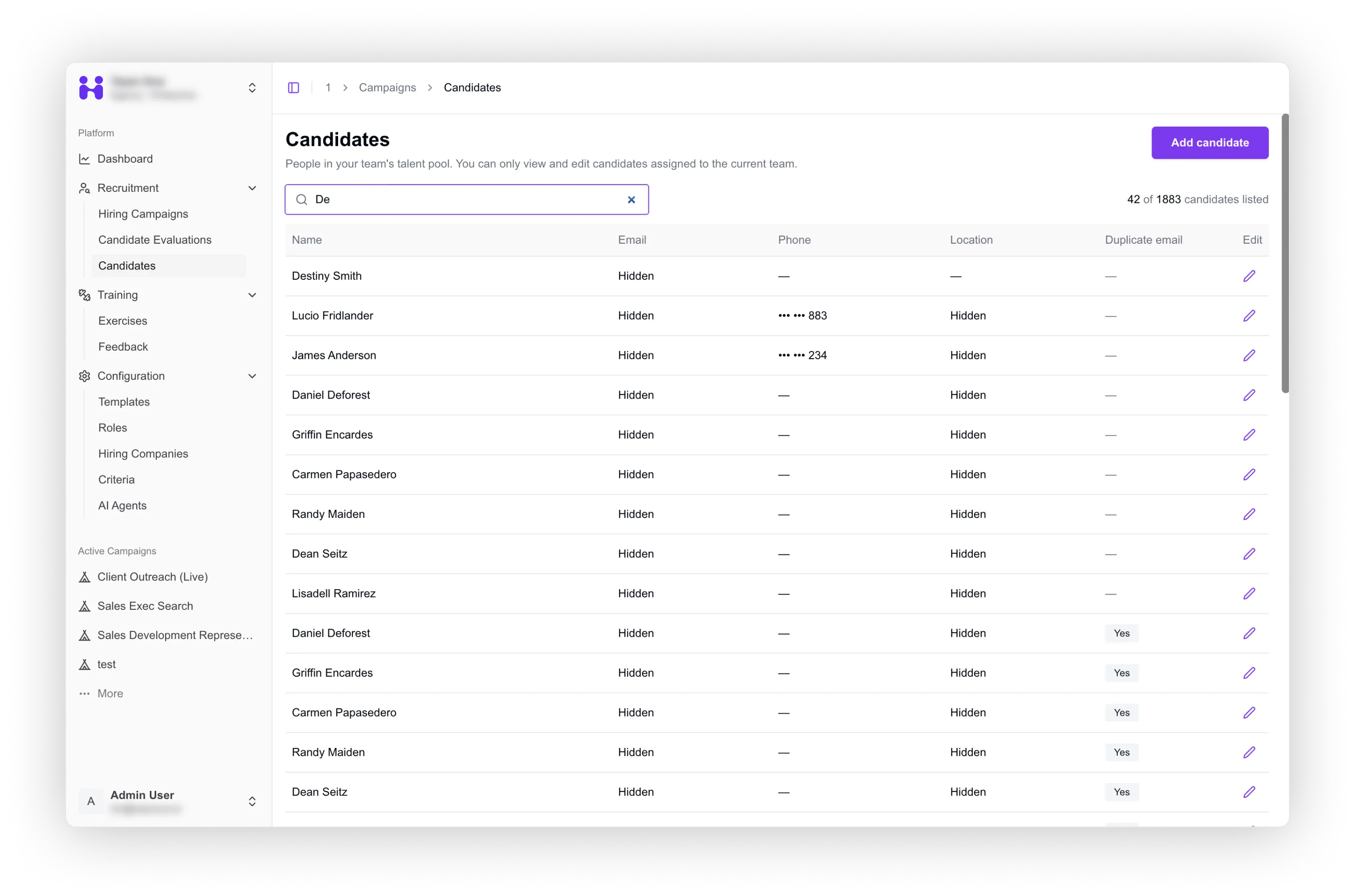Open the team switcher dropdown
Viewport: 1355px width, 896px height.
click(252, 88)
